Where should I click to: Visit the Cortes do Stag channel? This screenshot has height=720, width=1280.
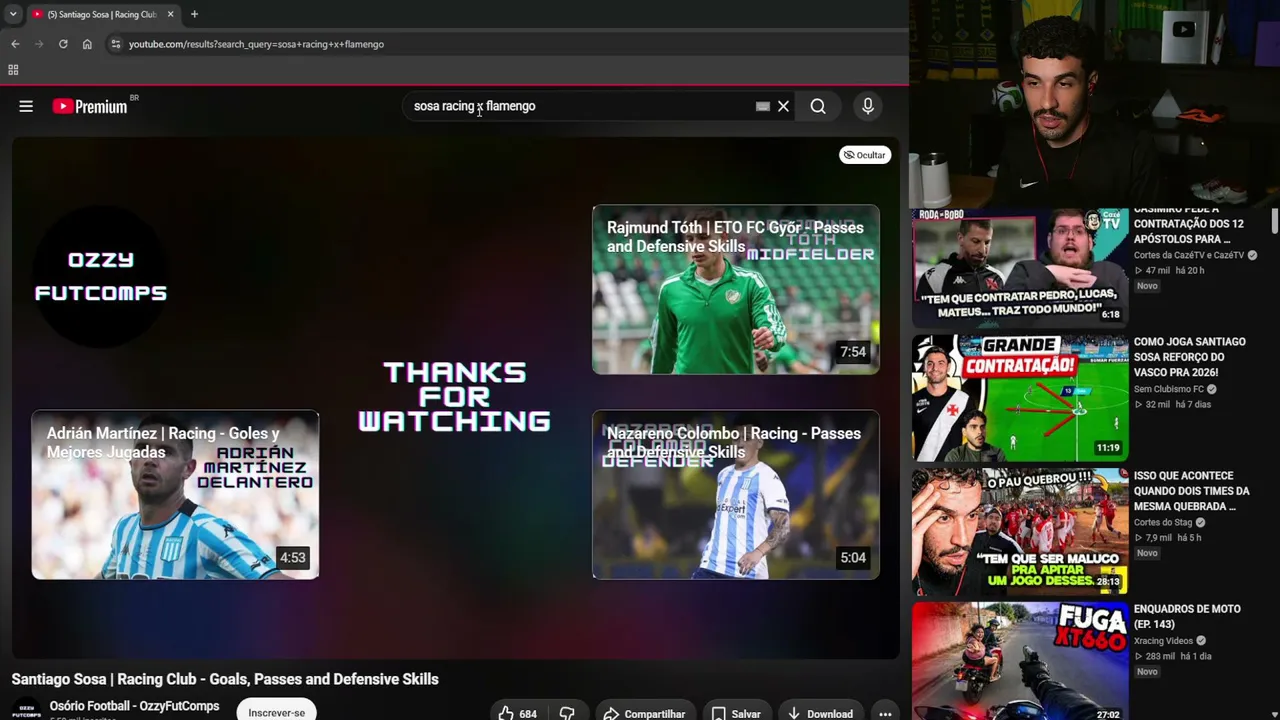1163,522
